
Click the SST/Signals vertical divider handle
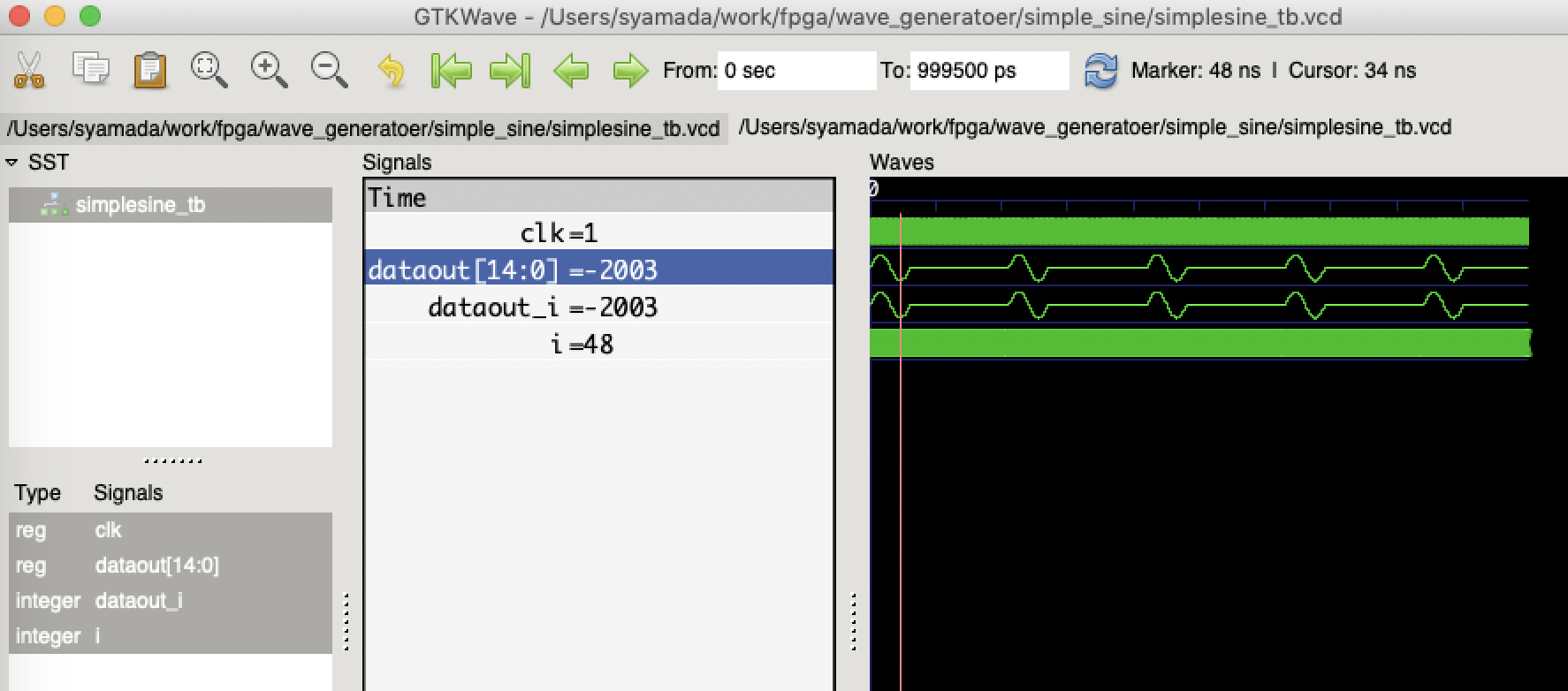[346, 622]
